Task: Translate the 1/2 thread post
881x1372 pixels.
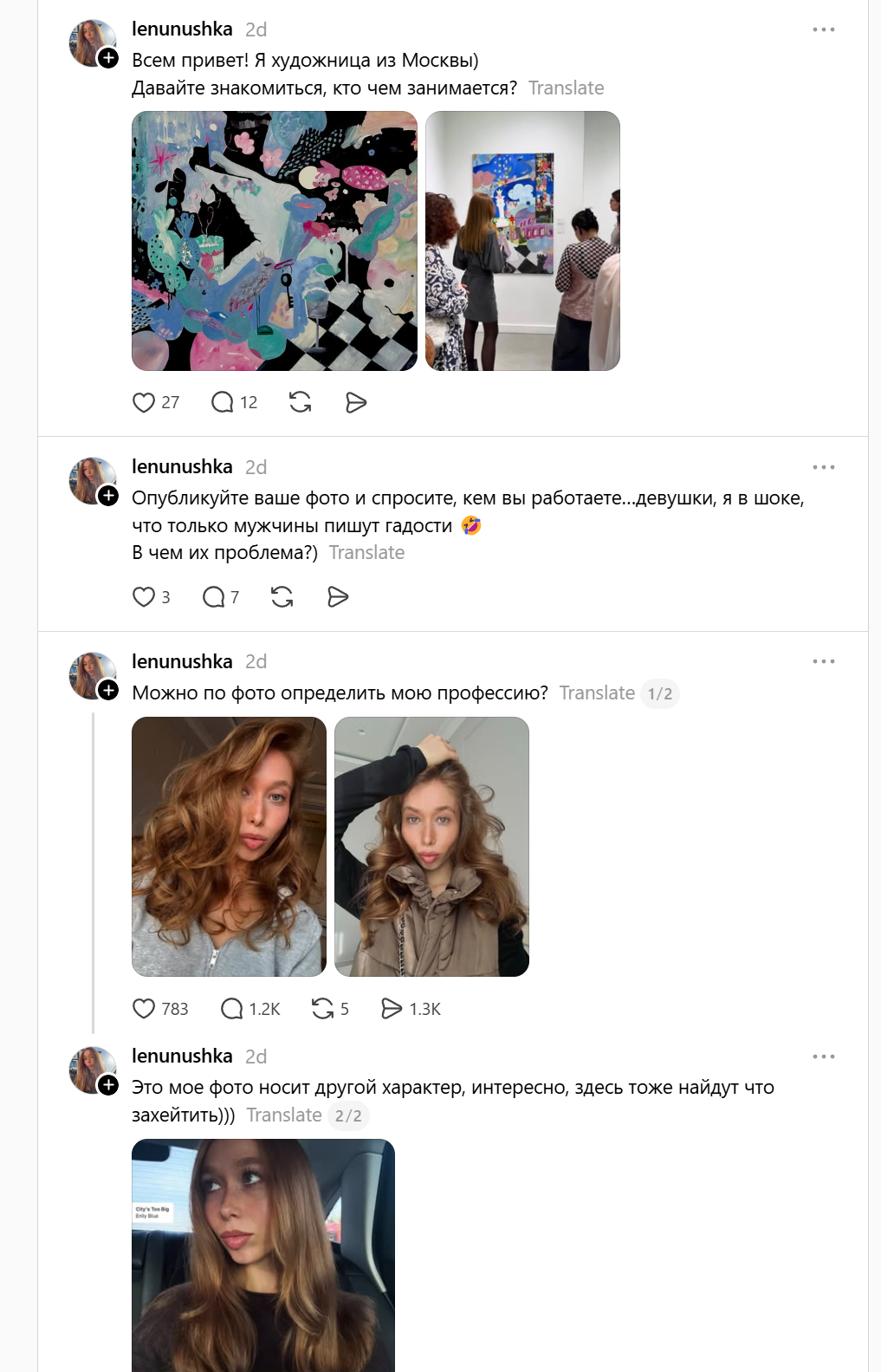Action: point(597,693)
